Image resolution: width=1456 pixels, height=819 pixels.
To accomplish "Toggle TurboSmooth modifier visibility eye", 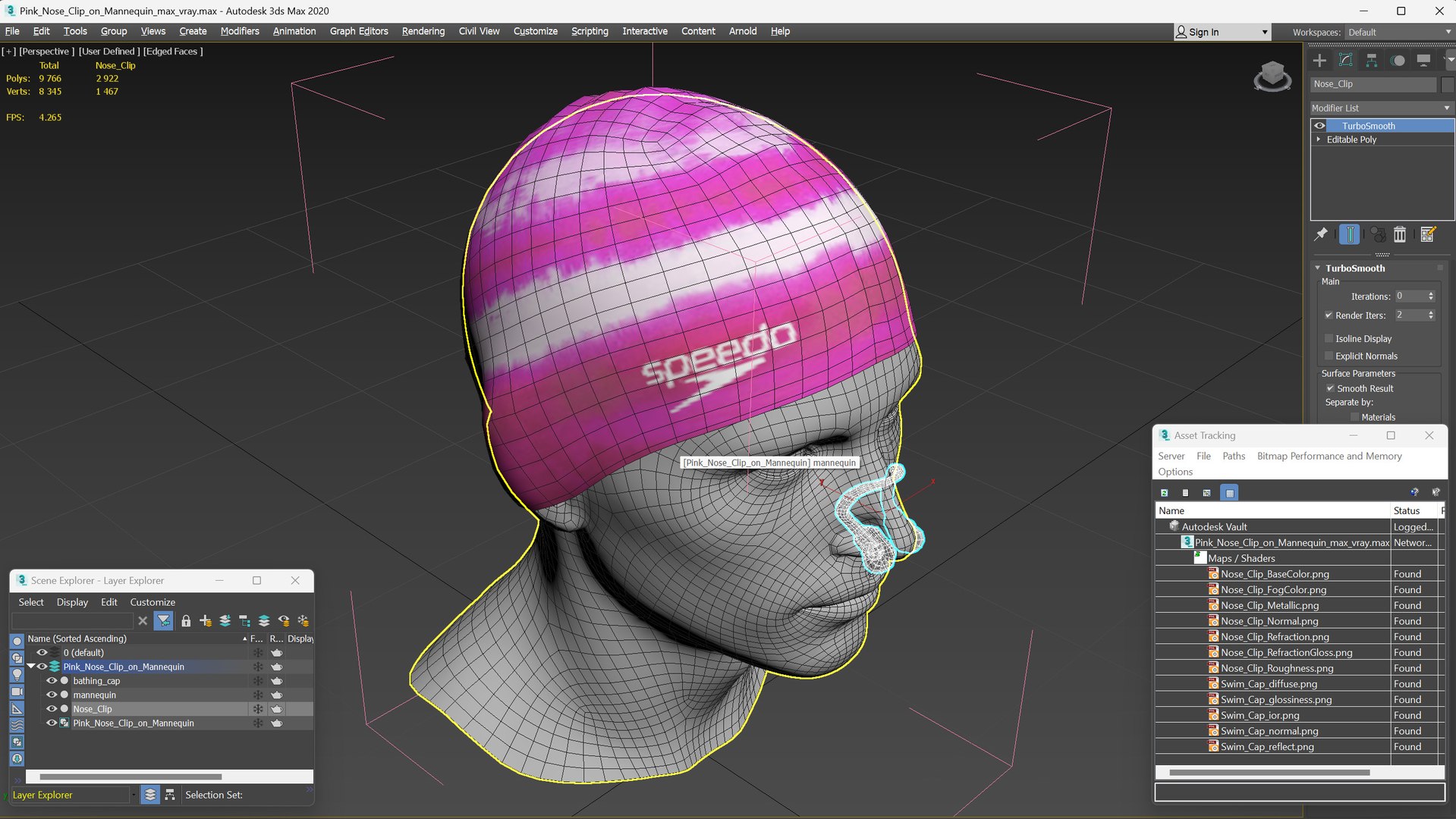I will [1319, 126].
